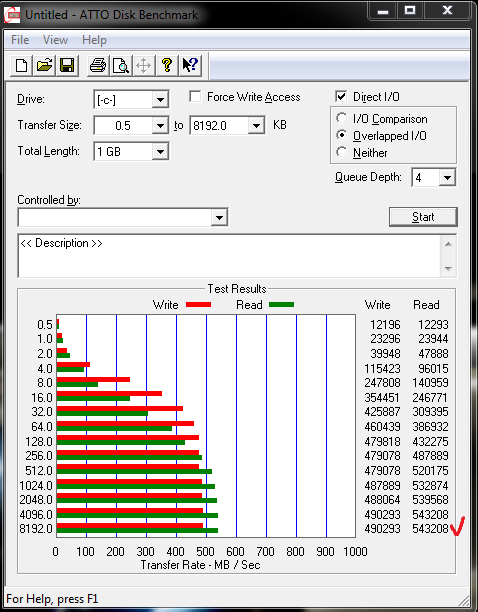
Task: Enable Force Write Access checkbox
Action: pyautogui.click(x=195, y=96)
